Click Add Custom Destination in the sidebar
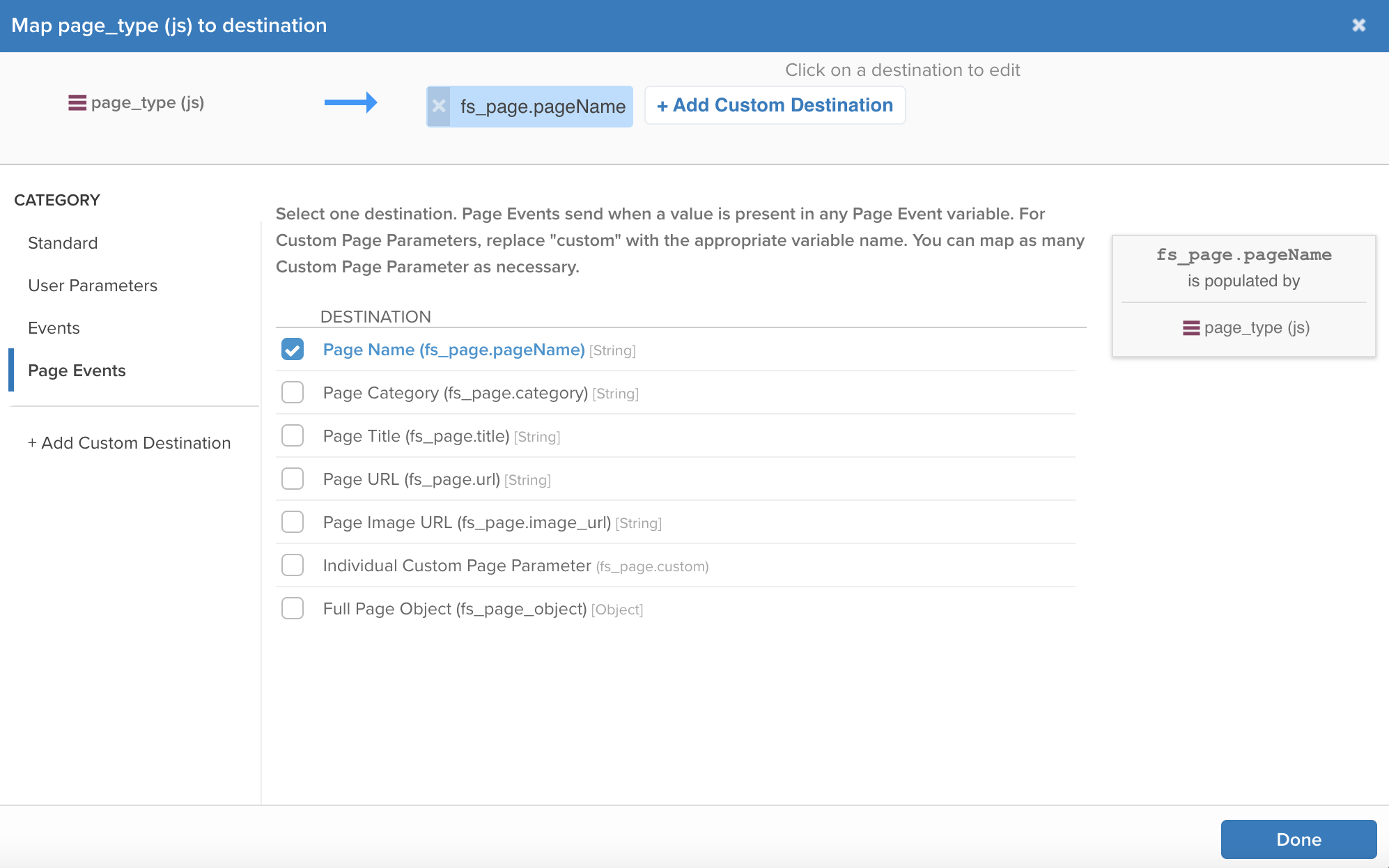Screen dimensions: 1389x868 129,443
